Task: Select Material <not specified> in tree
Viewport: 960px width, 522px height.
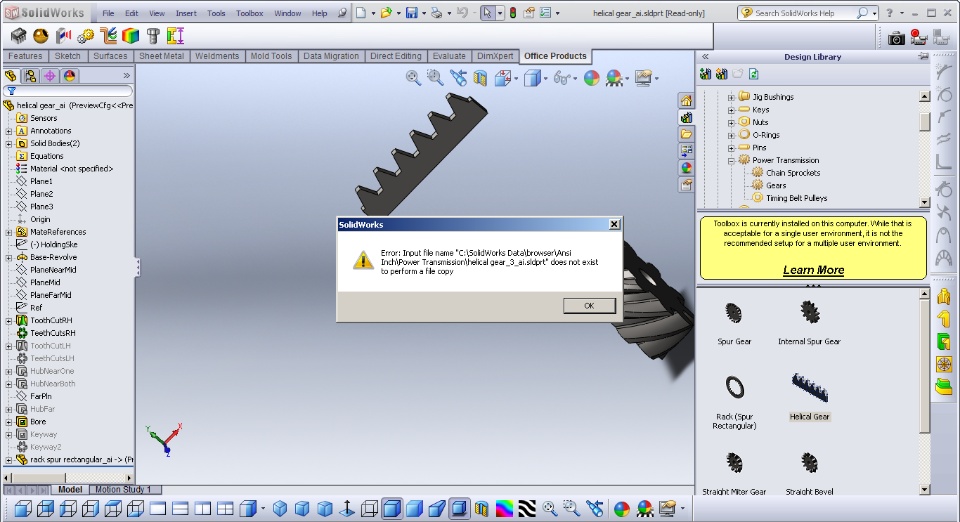Action: point(71,168)
